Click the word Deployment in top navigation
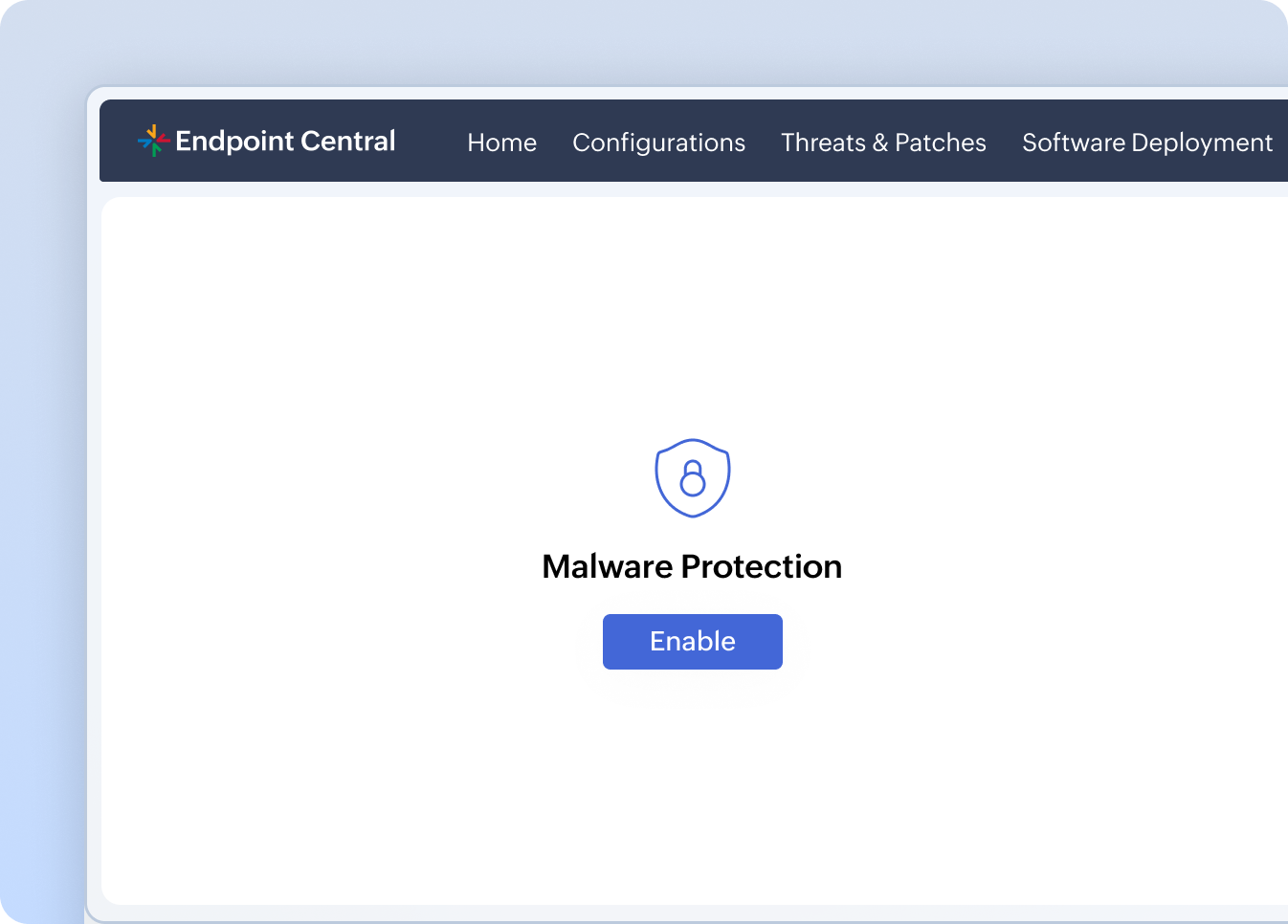The image size is (1288, 924). [1201, 143]
